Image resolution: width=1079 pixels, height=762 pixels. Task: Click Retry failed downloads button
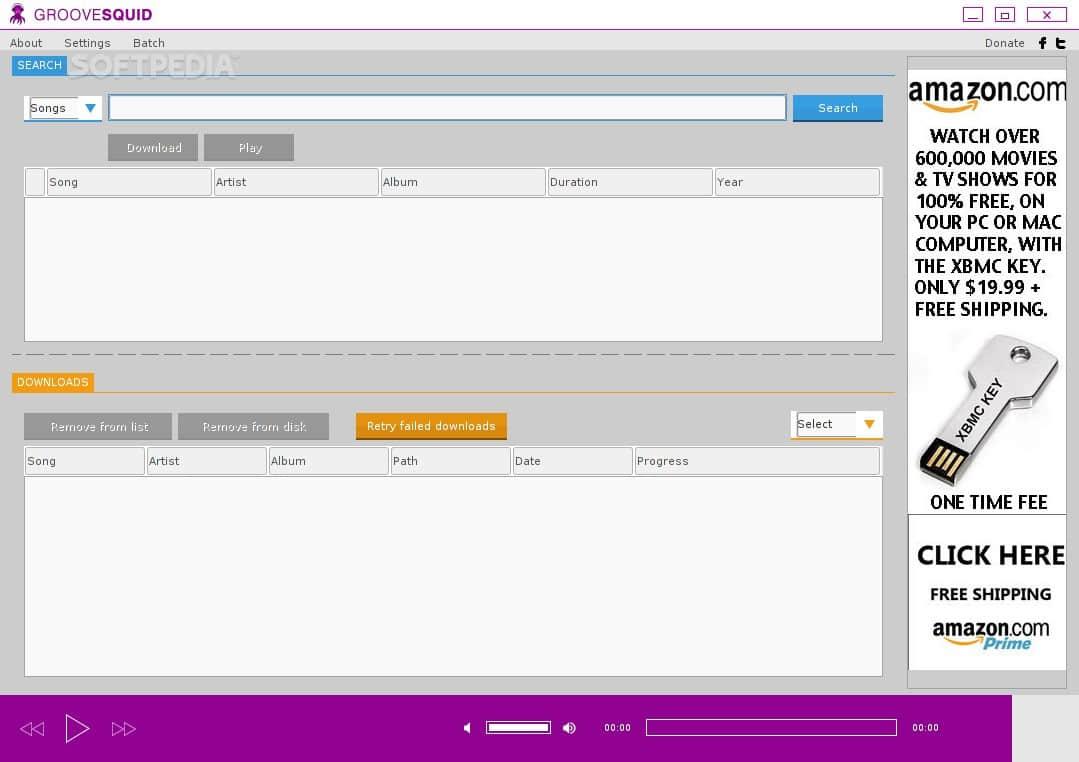[x=431, y=426]
